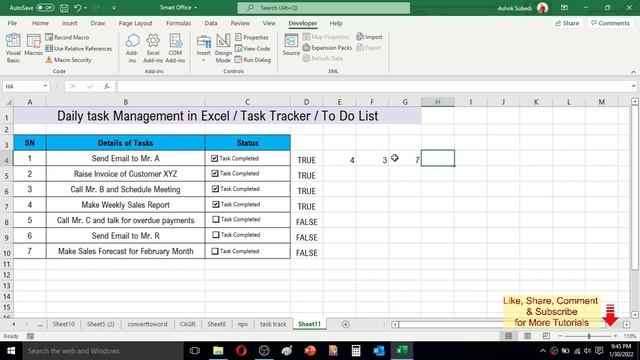The height and width of the screenshot is (360, 640).
Task: Switch to the Insert tab
Action: [70, 23]
